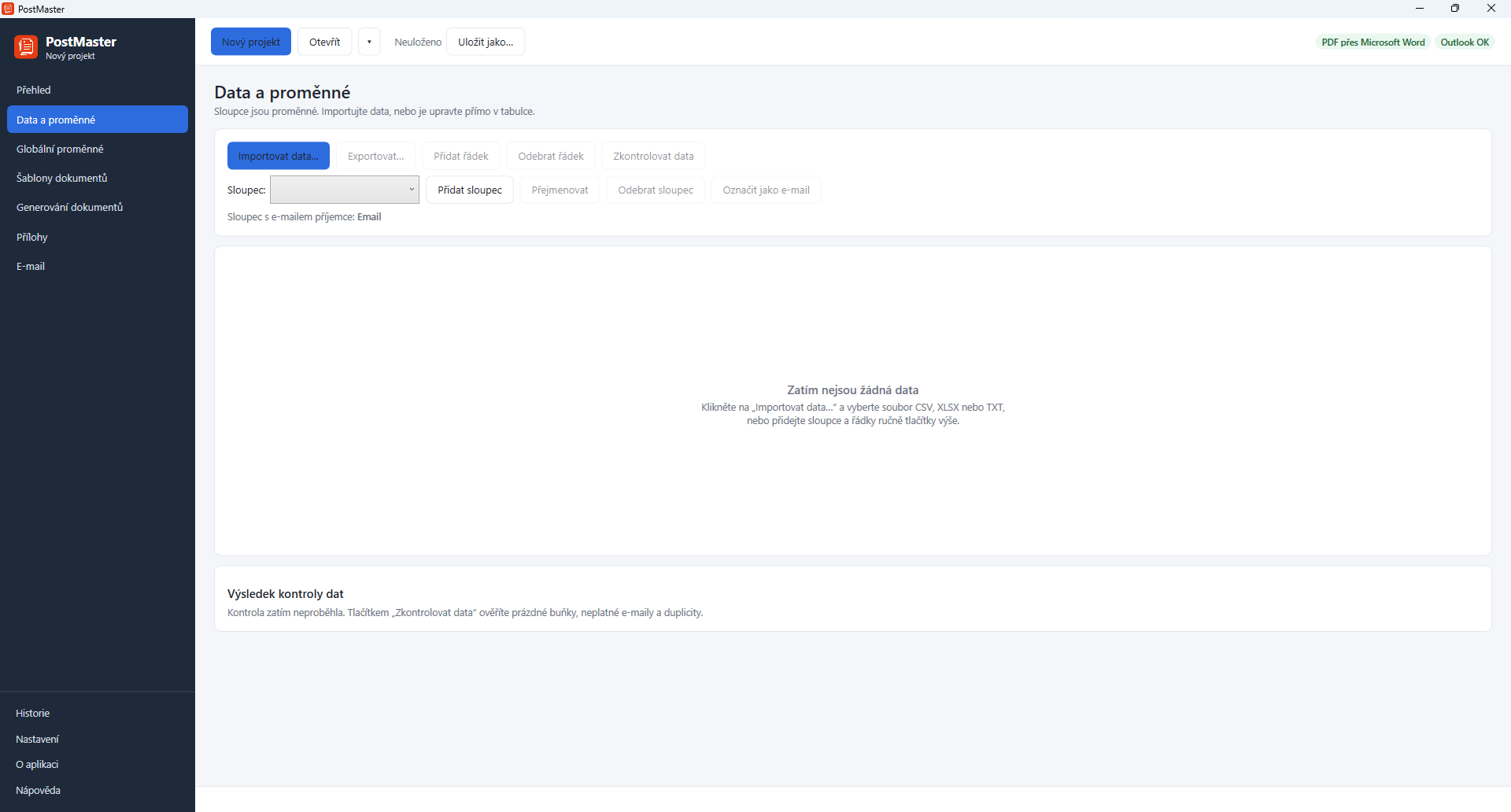Click the restore window button
Image resolution: width=1511 pixels, height=812 pixels.
pyautogui.click(x=1455, y=9)
